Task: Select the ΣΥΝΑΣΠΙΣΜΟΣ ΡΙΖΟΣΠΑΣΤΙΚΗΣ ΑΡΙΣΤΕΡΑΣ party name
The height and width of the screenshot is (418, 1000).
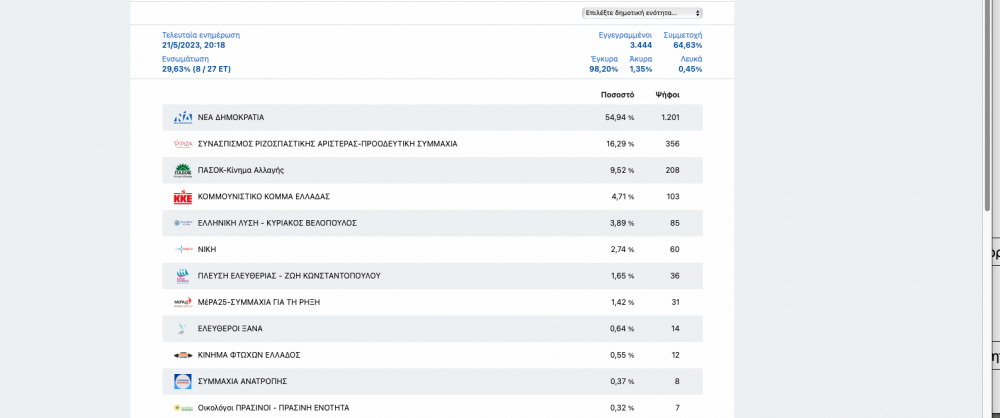Action: [x=327, y=144]
